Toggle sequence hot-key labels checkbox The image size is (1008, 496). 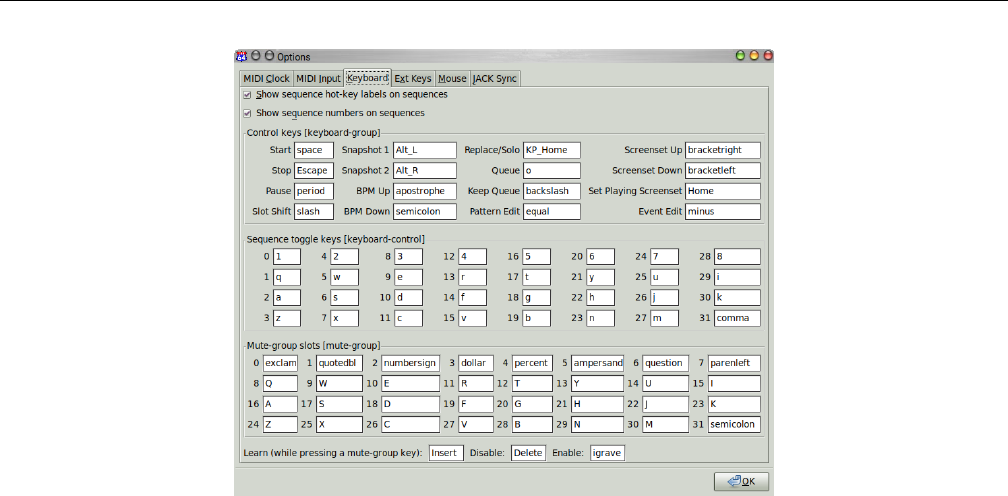tap(247, 95)
